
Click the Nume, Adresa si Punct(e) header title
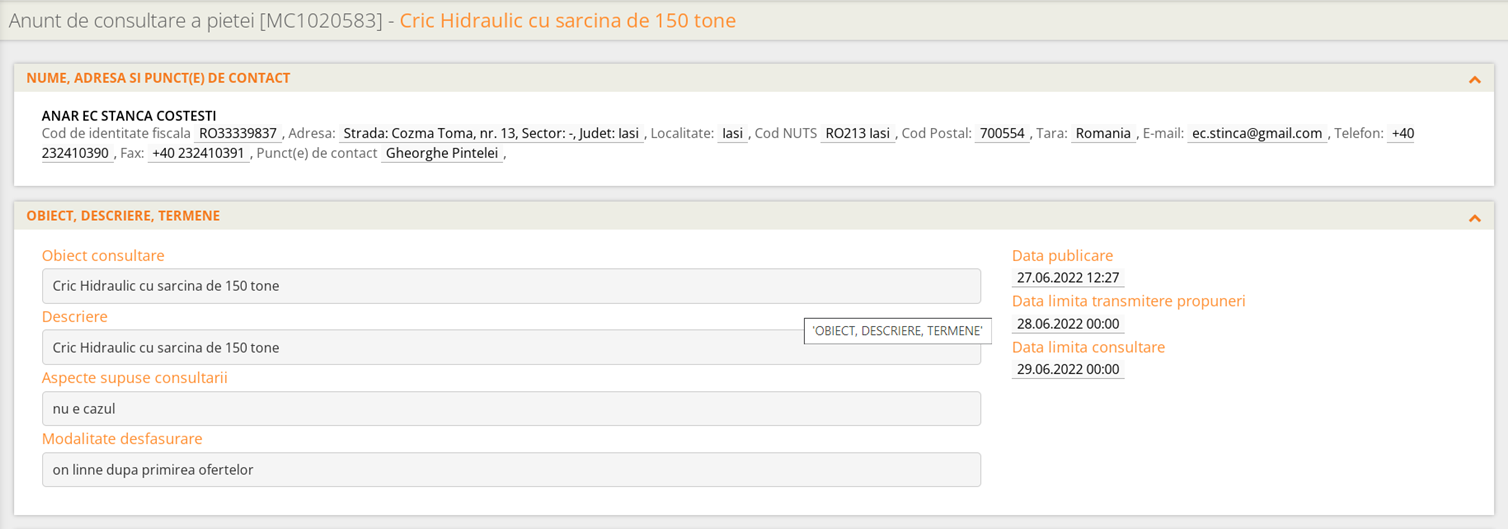[158, 78]
